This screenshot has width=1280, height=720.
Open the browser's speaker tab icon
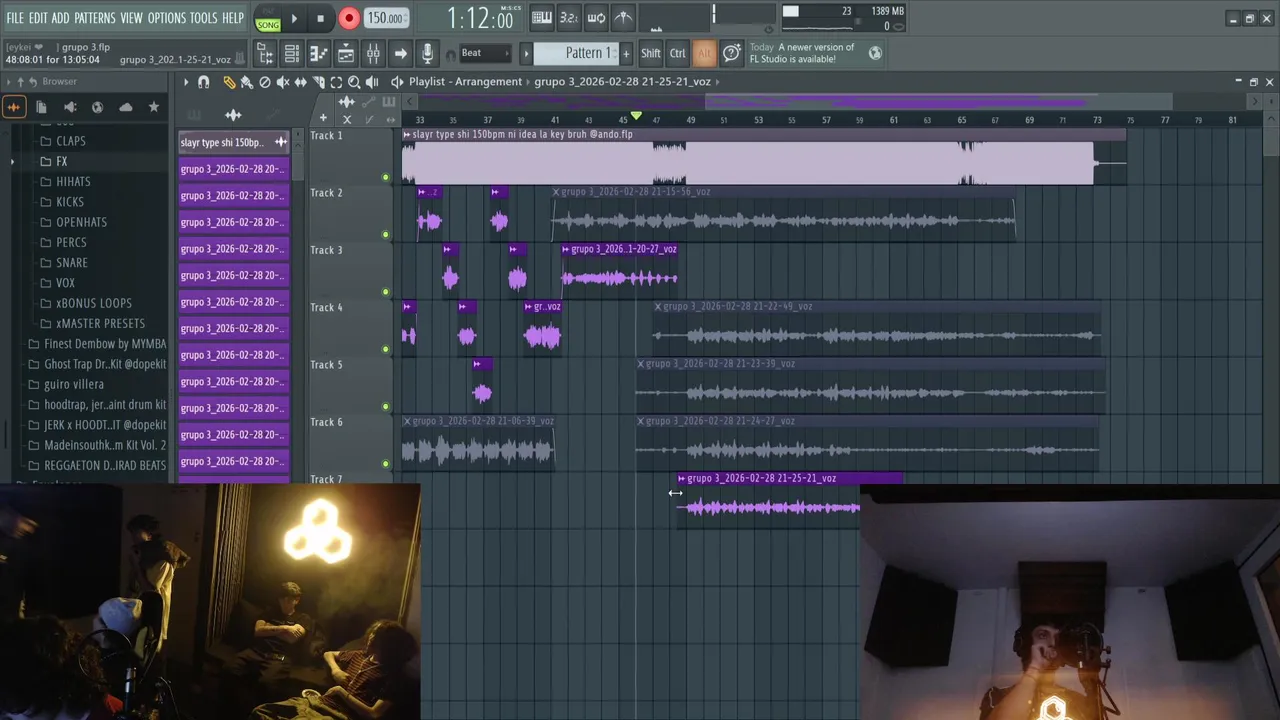[x=69, y=107]
